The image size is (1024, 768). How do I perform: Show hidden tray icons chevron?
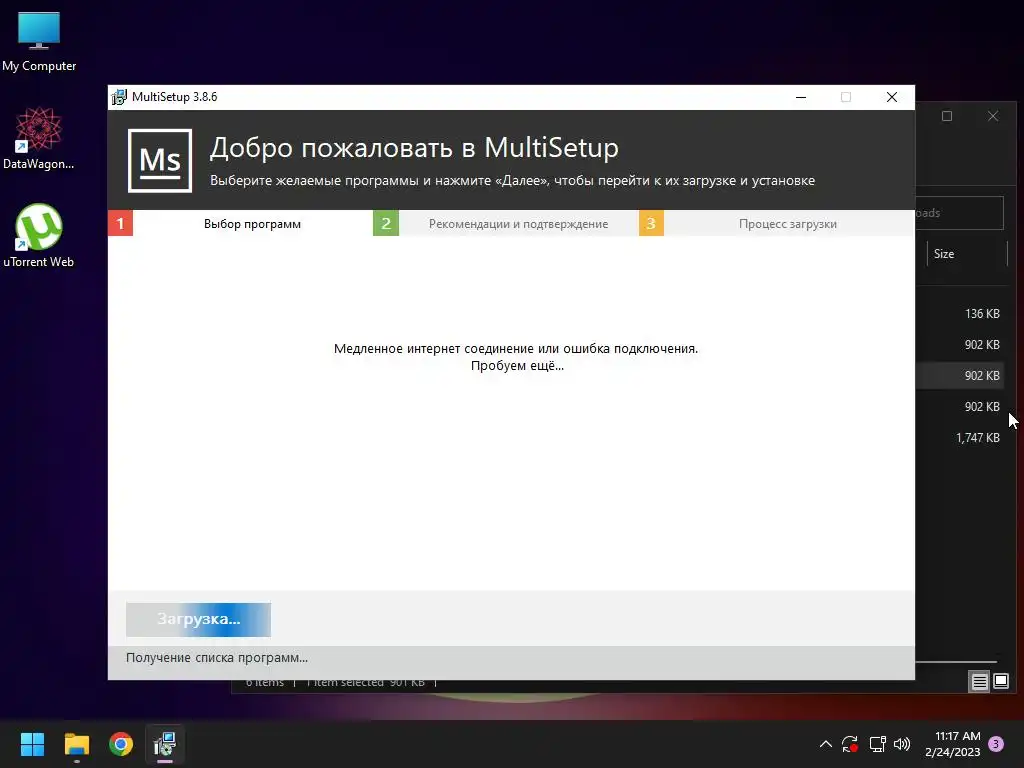(825, 744)
